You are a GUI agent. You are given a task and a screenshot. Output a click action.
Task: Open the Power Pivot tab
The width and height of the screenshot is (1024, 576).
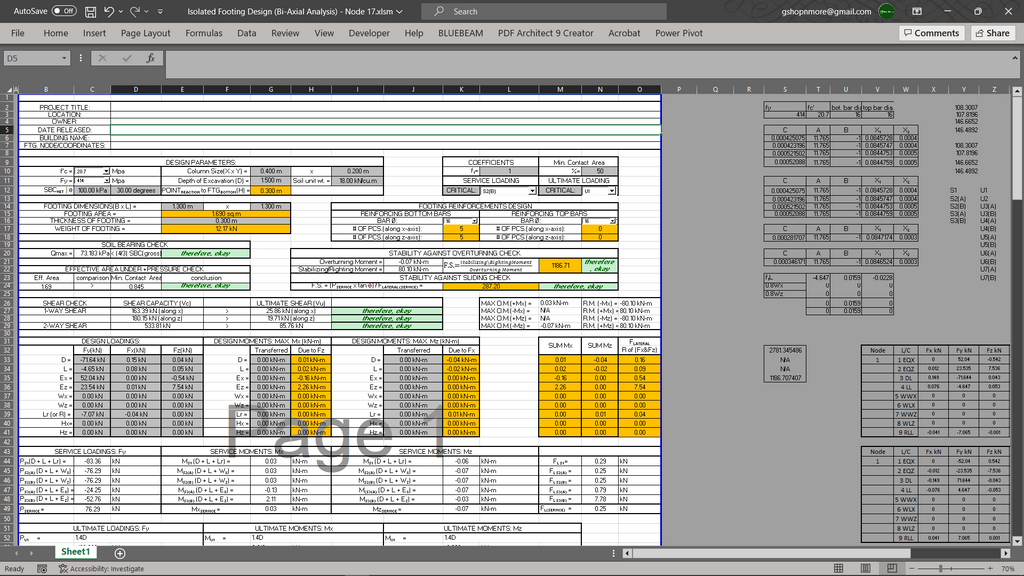pos(679,33)
